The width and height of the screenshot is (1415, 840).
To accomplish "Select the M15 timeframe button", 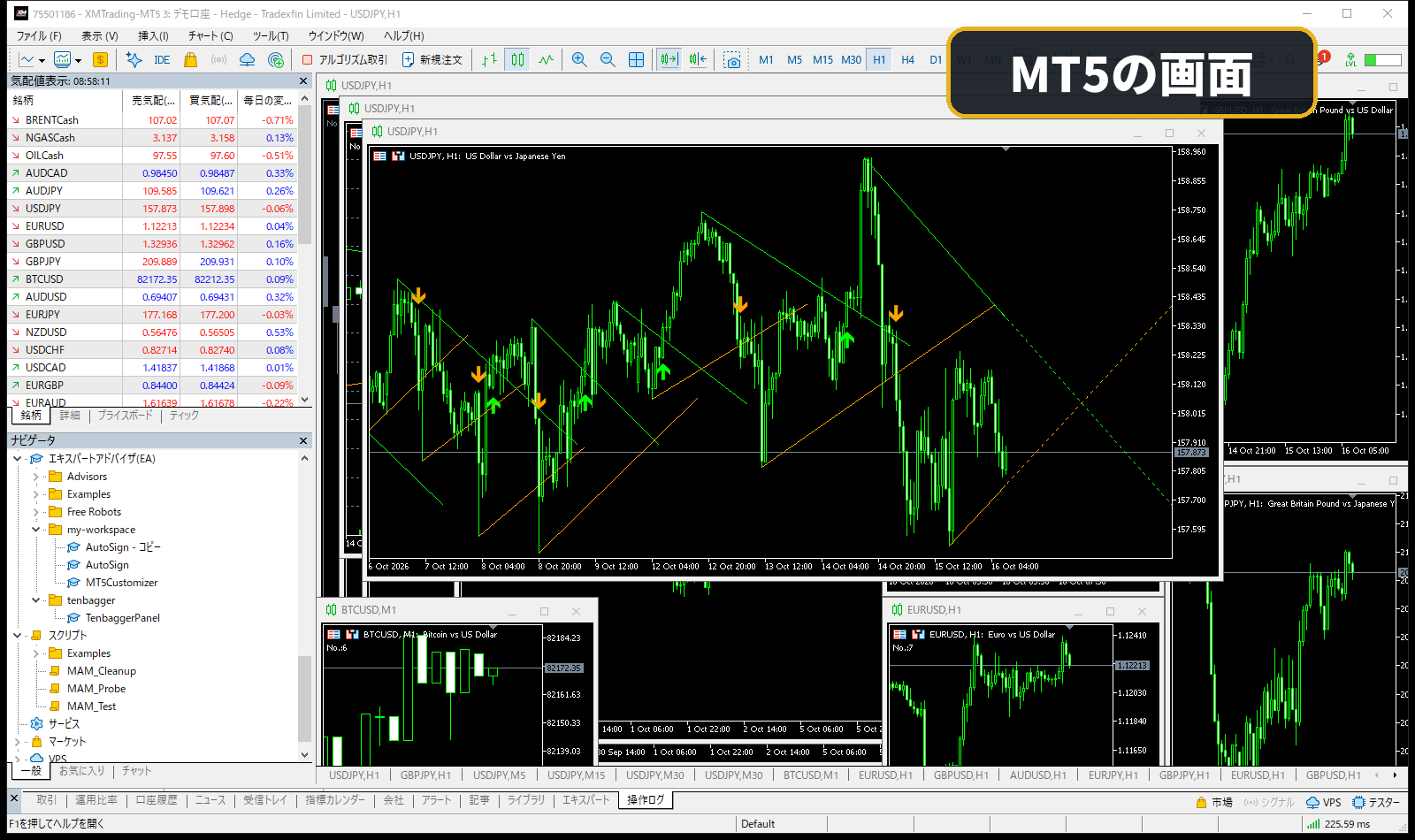I will (822, 59).
